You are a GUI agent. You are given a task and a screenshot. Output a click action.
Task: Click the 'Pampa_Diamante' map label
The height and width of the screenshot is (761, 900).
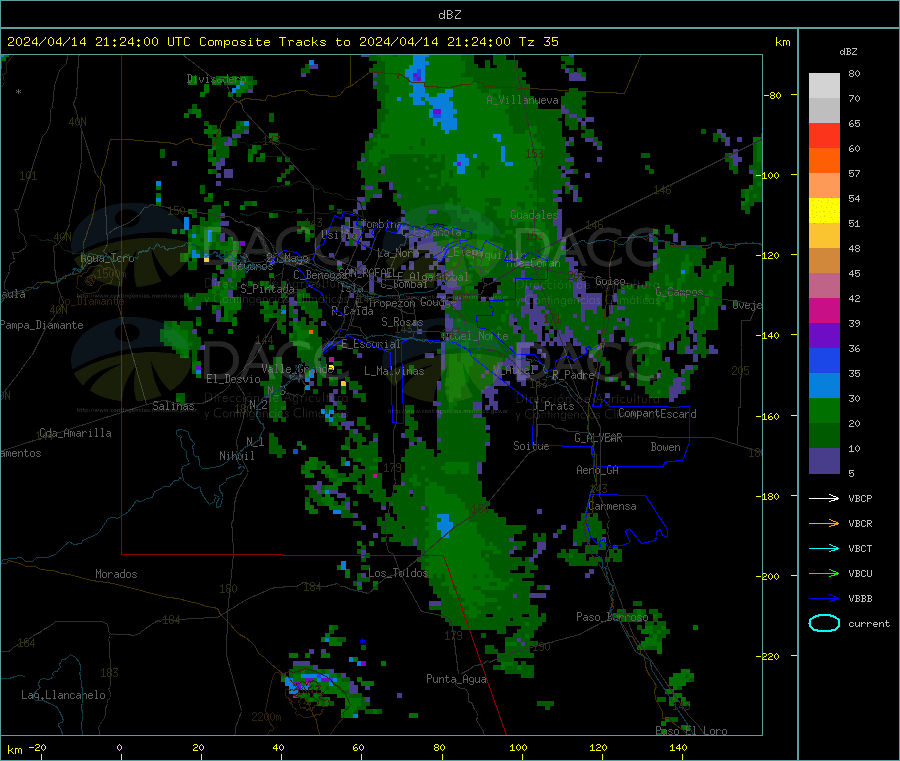[x=41, y=325]
